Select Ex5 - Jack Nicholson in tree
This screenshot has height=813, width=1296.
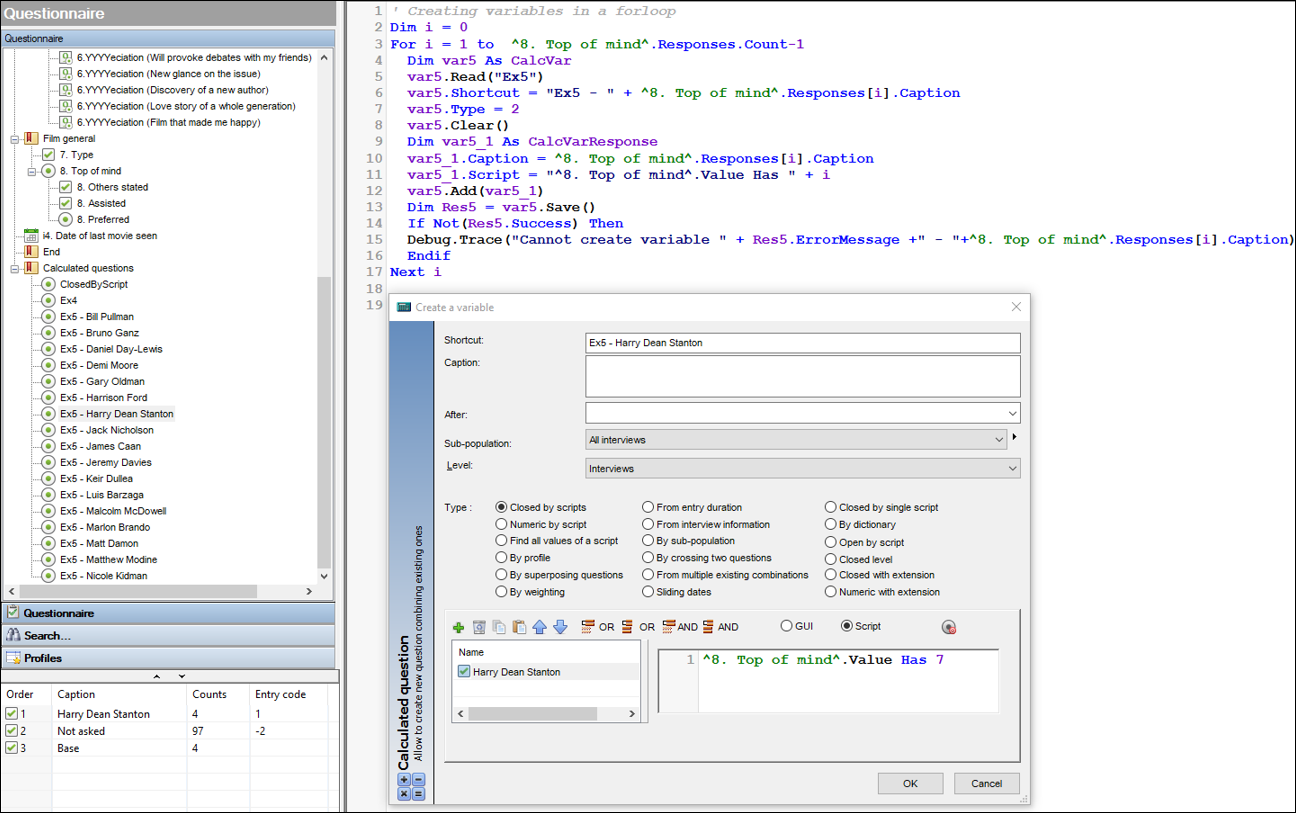[106, 430]
